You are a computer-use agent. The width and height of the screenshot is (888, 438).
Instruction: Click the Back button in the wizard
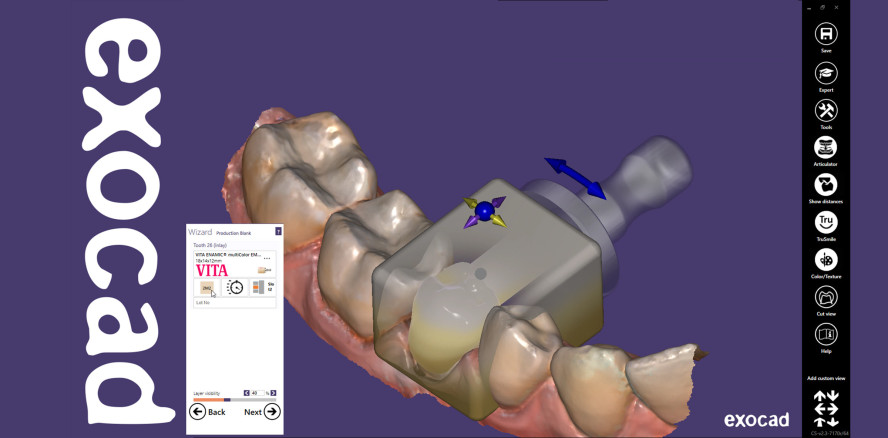pyautogui.click(x=208, y=411)
